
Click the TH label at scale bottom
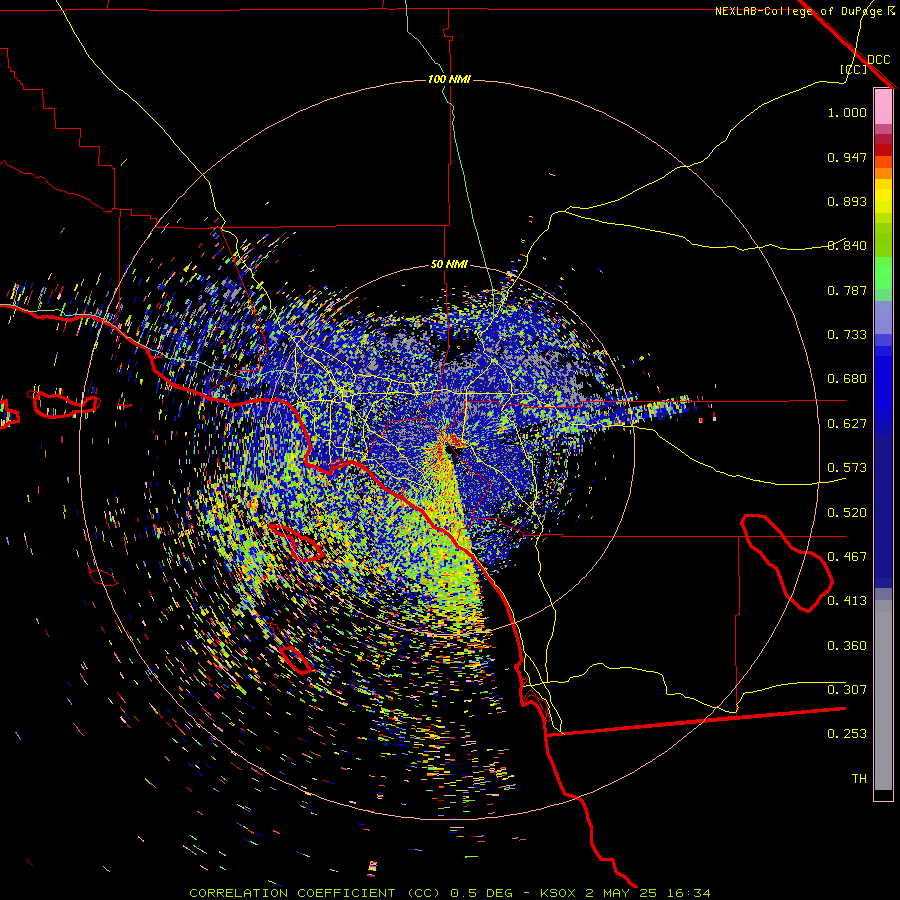pyautogui.click(x=859, y=779)
